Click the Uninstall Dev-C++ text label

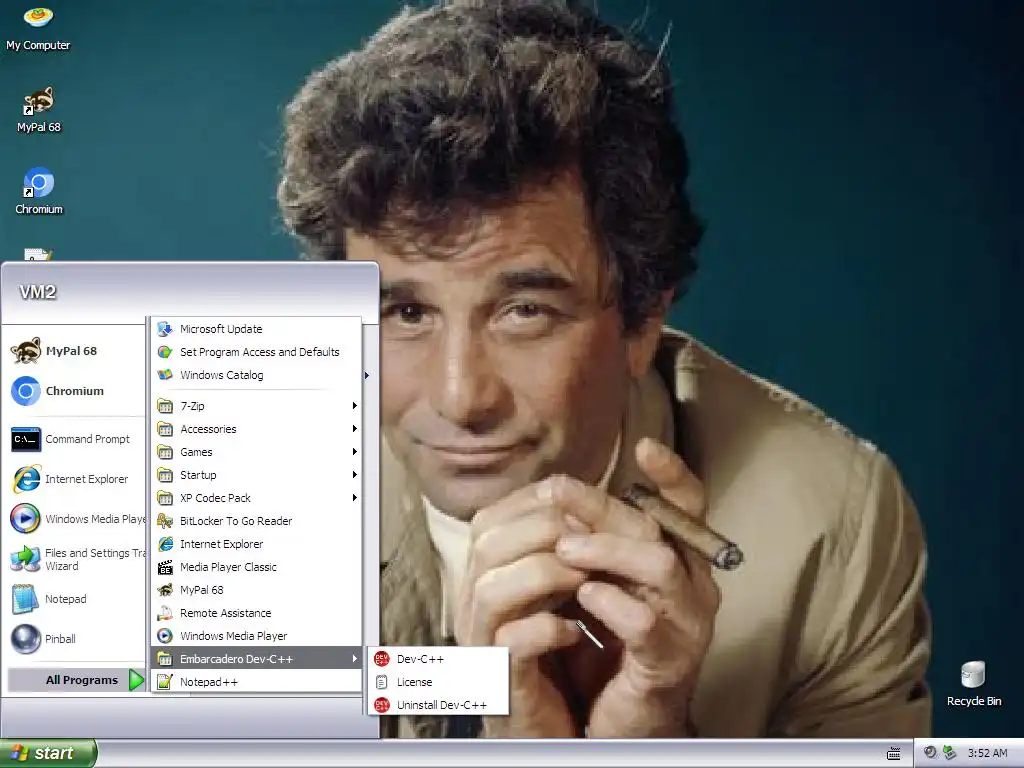pos(441,705)
